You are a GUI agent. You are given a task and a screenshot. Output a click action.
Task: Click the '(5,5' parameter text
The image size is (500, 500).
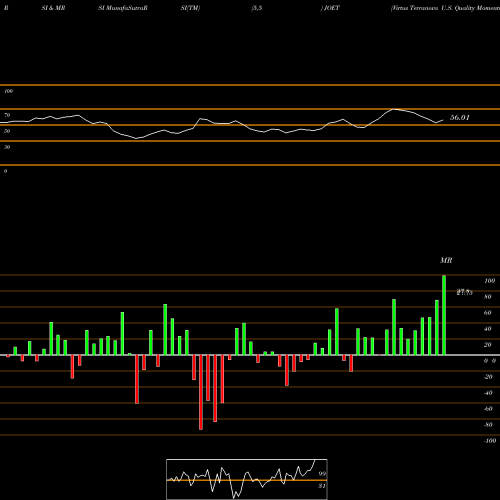click(x=257, y=8)
